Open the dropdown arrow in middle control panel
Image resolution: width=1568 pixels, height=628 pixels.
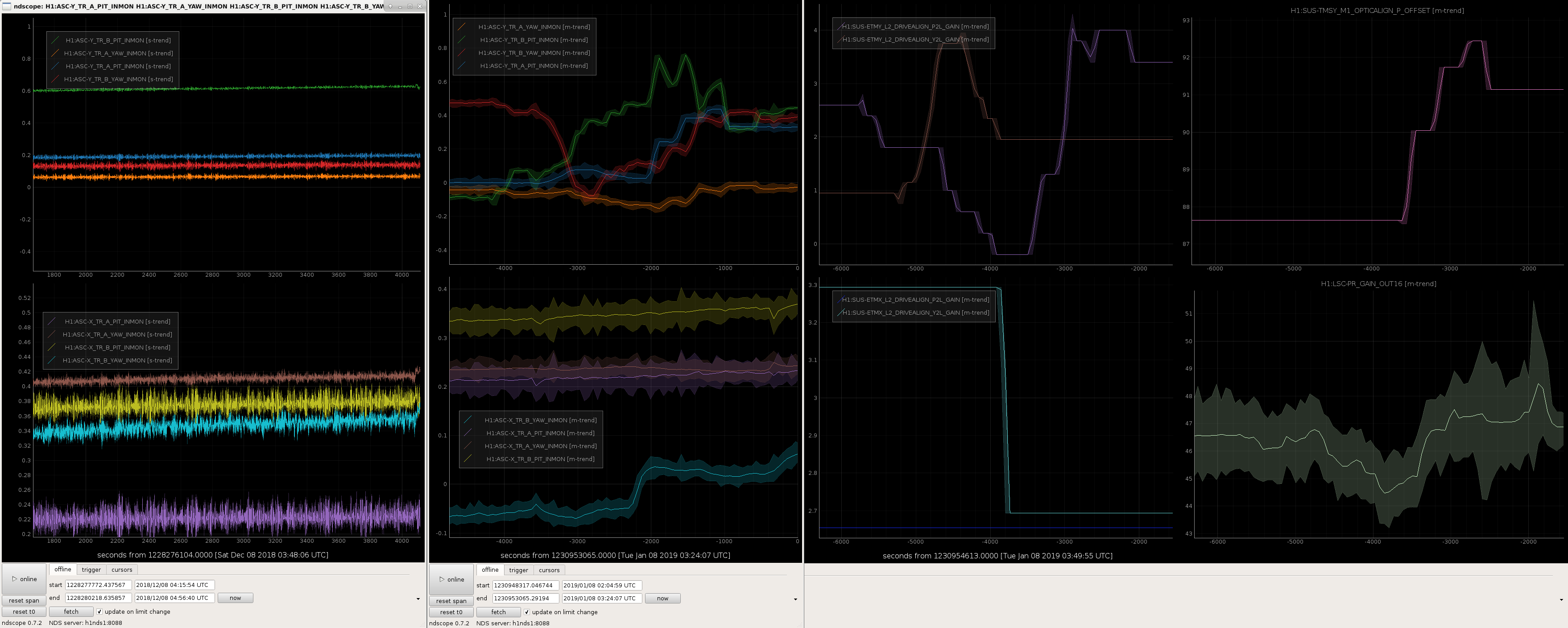coord(795,600)
